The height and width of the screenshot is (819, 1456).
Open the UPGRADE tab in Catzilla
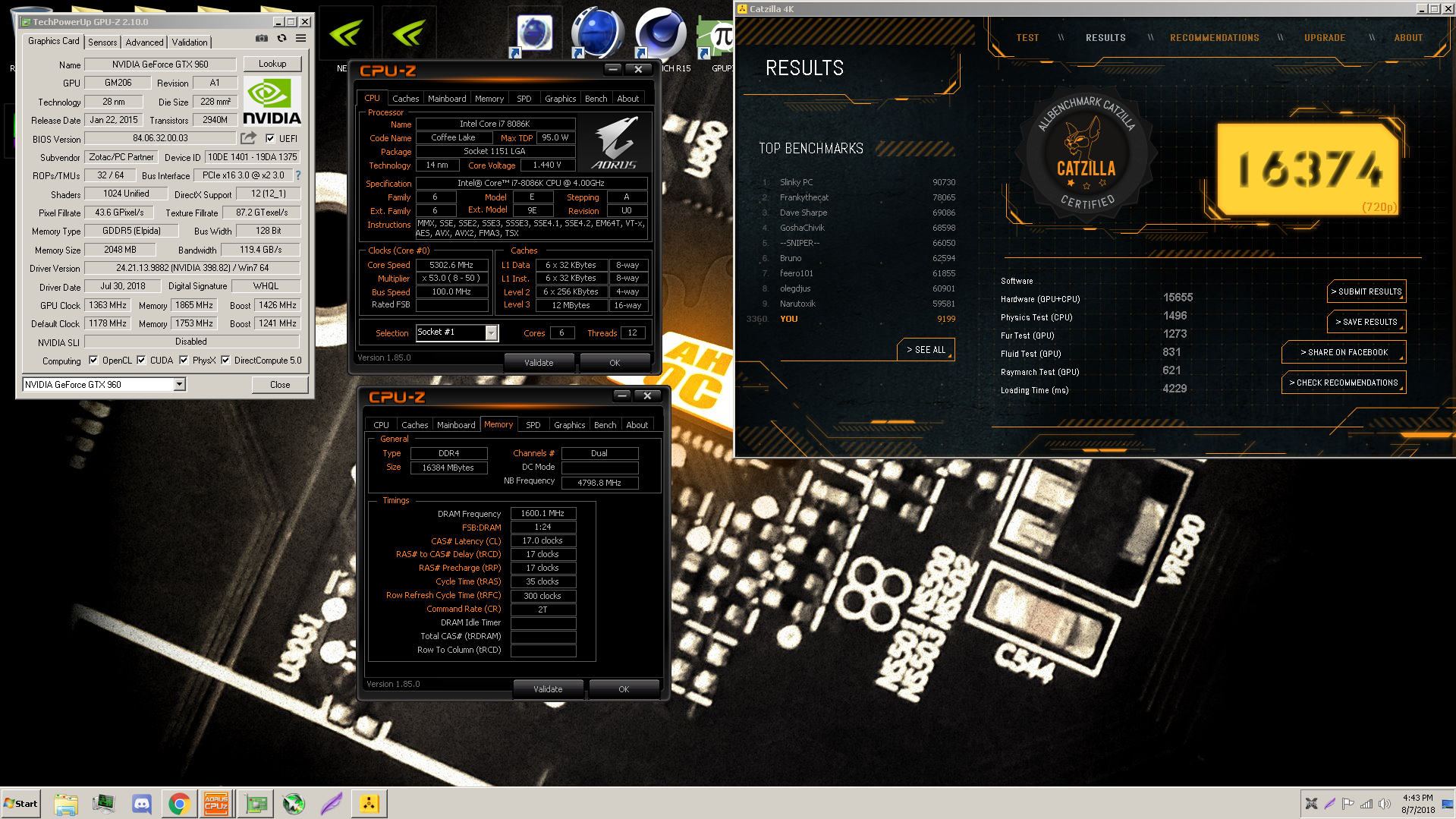click(x=1325, y=38)
